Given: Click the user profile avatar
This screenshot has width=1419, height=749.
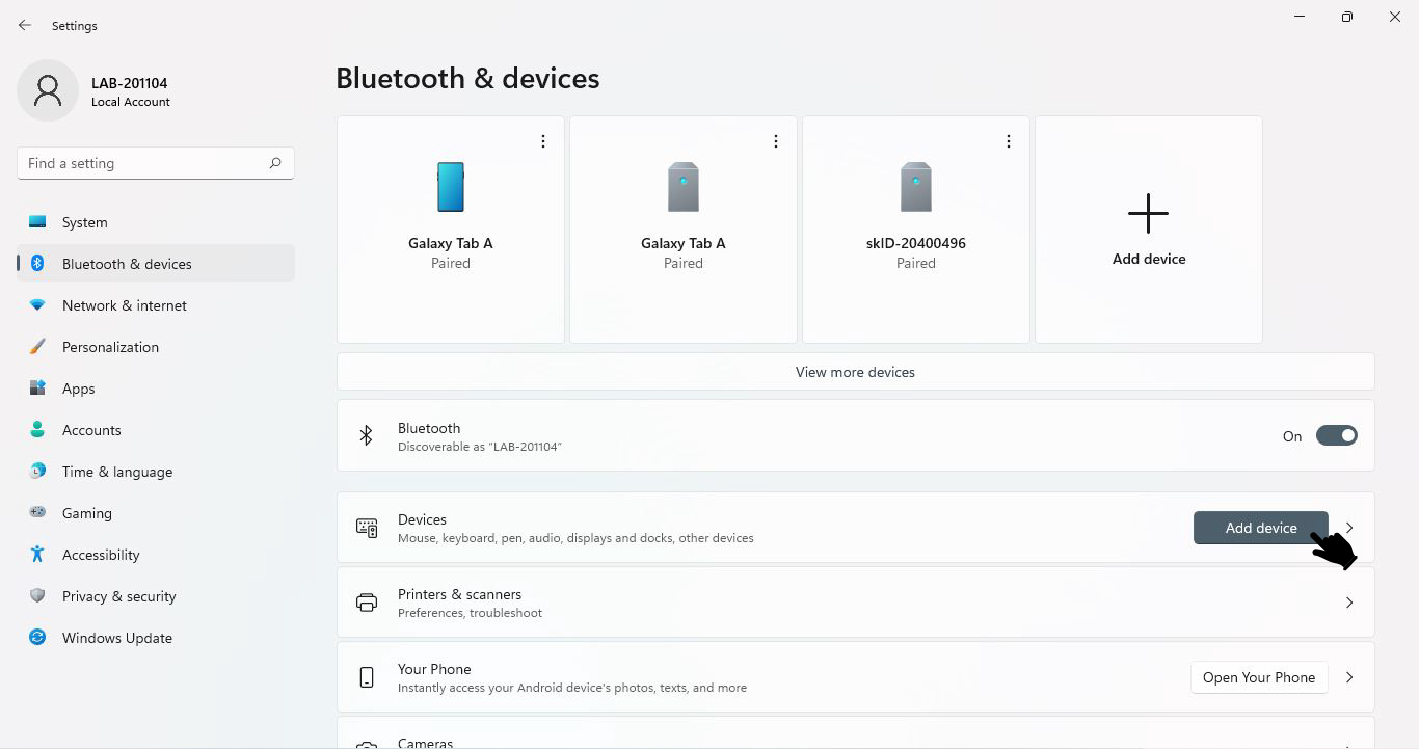Looking at the screenshot, I should [x=48, y=91].
